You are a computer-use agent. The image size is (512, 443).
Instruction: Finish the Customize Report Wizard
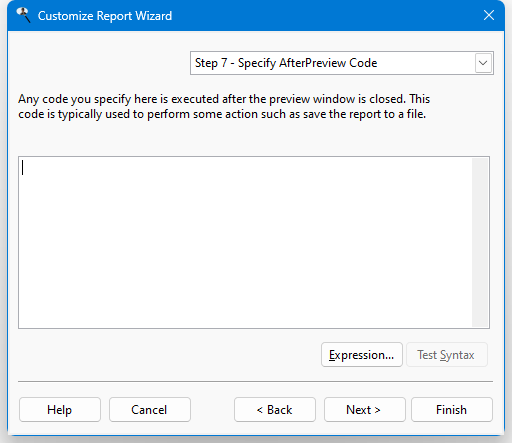point(452,409)
